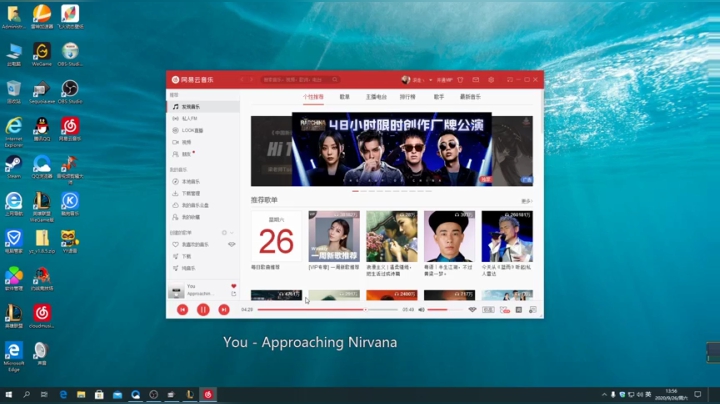The width and height of the screenshot is (720, 404).
Task: Open Download Manager (下载管理) in sidebar
Action: (x=203, y=193)
